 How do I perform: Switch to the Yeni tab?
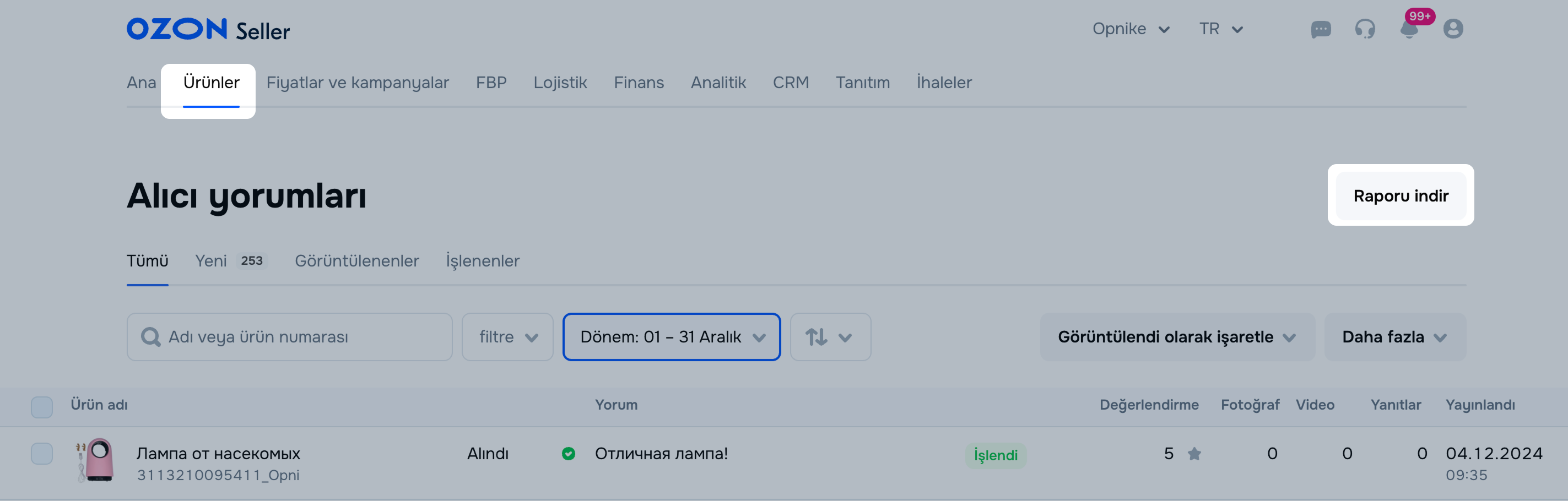[210, 261]
